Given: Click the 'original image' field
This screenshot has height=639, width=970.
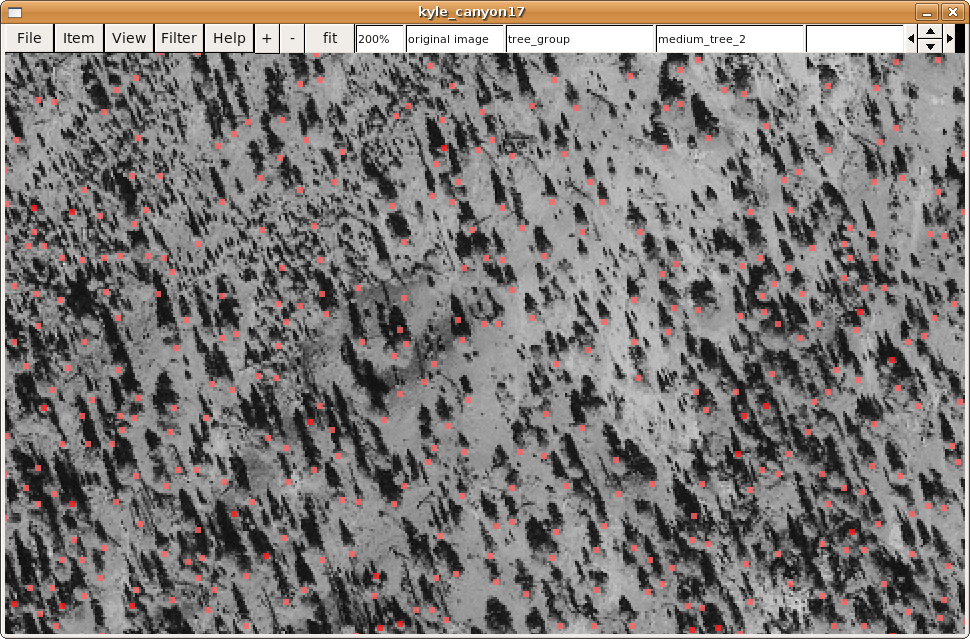Looking at the screenshot, I should click(x=455, y=39).
